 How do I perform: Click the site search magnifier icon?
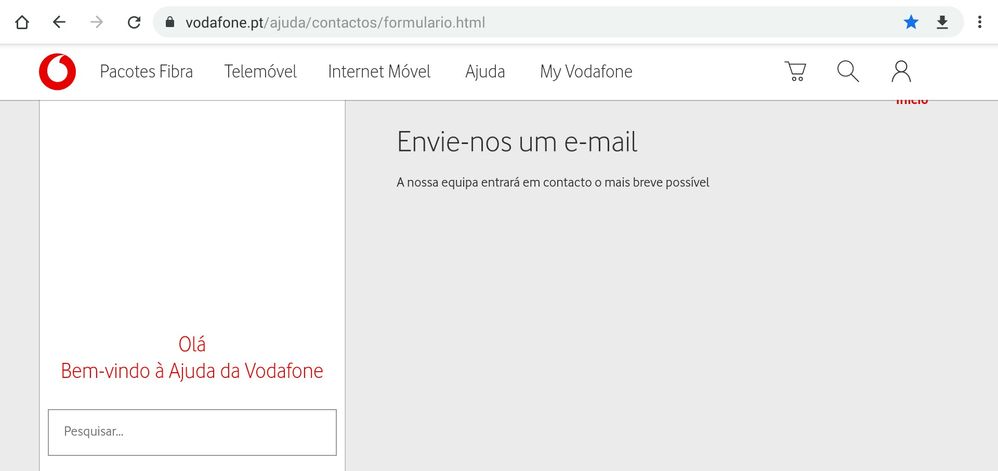pyautogui.click(x=848, y=71)
